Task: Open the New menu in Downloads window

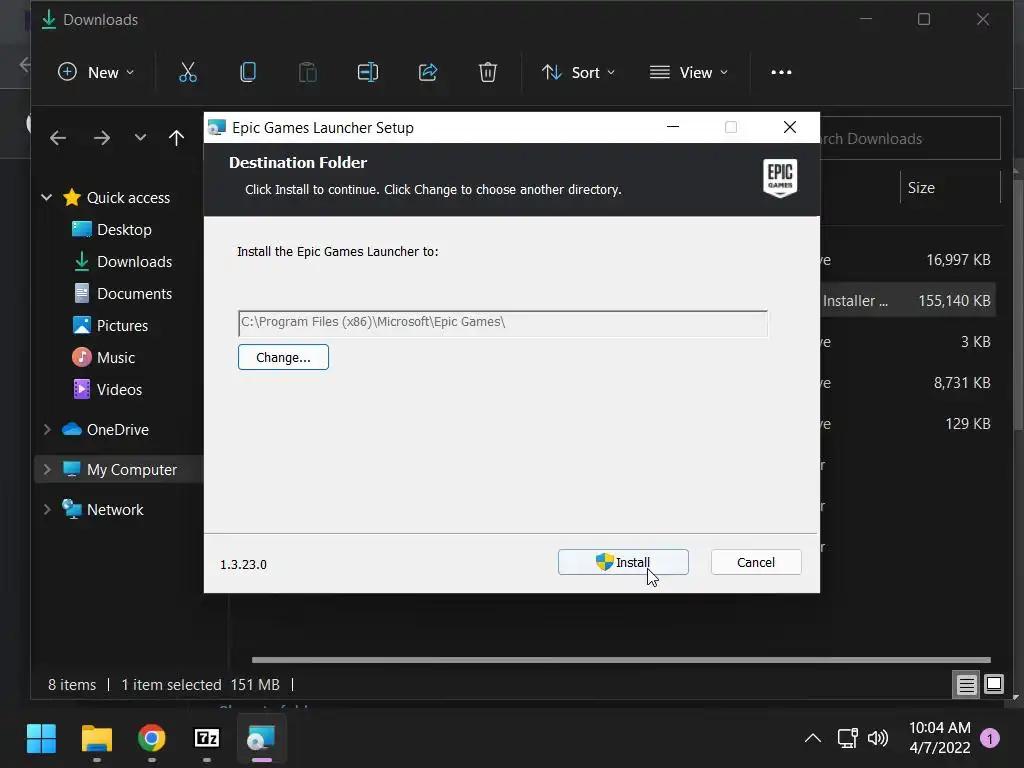Action: point(96,72)
